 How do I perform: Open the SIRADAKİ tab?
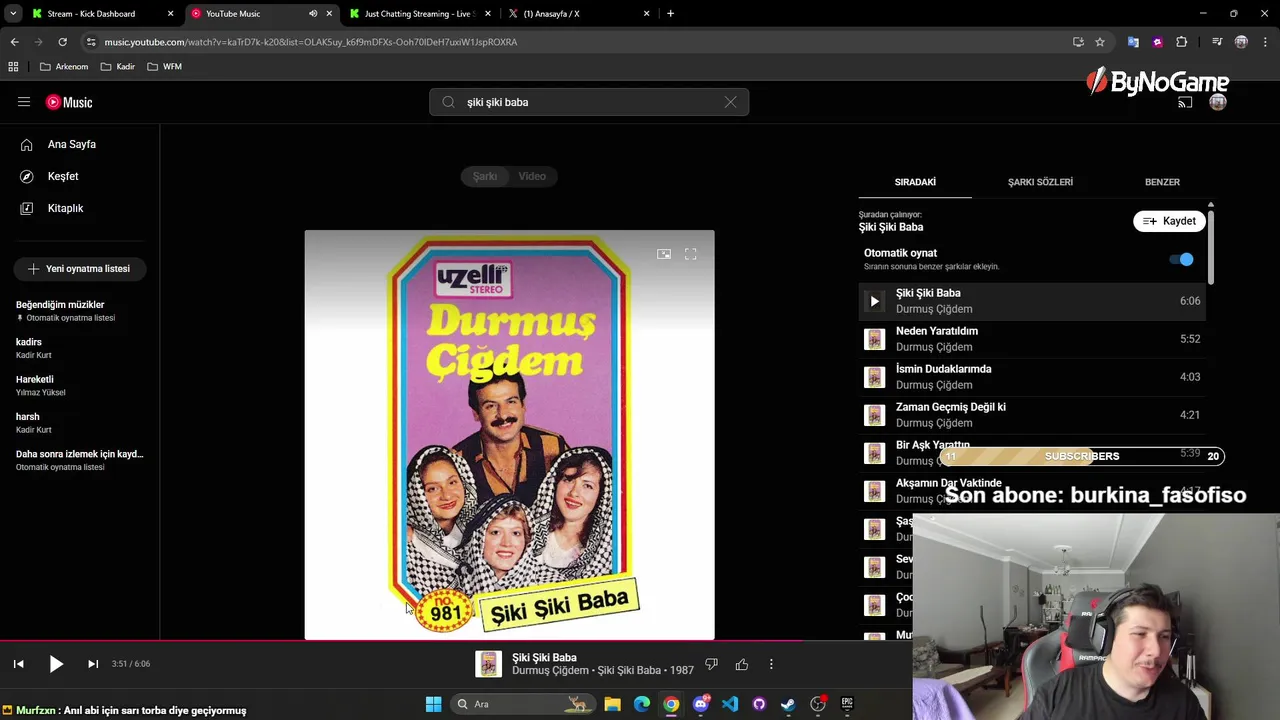coord(915,182)
